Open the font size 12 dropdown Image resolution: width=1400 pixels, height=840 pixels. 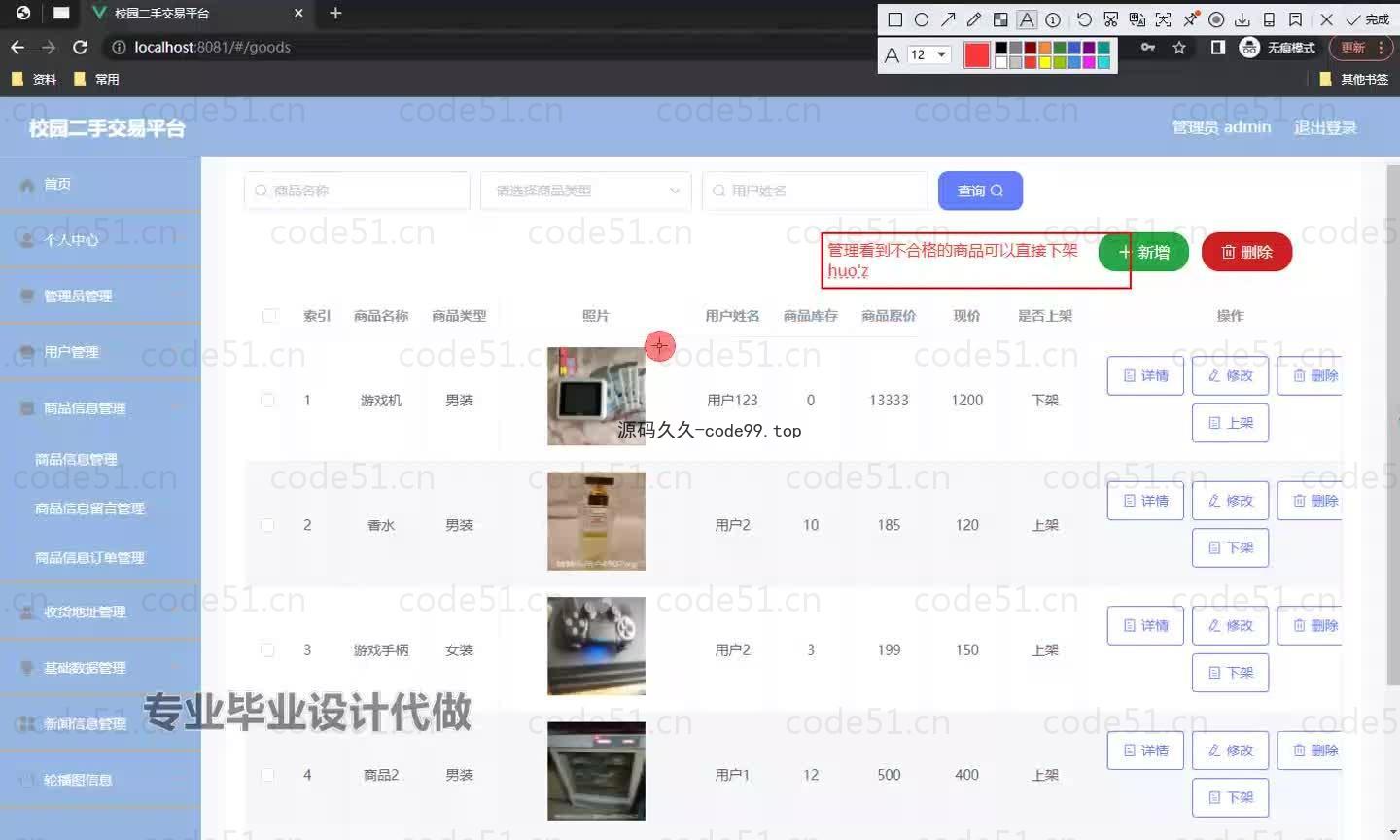coord(928,54)
